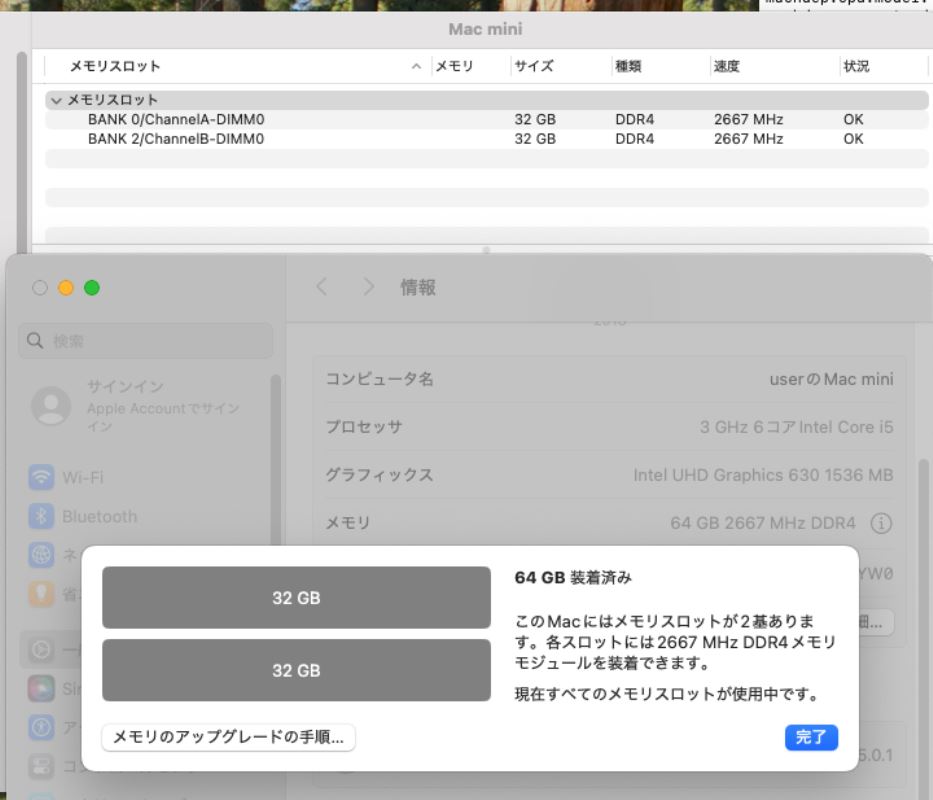The height and width of the screenshot is (800, 933).
Task: Click the Mac mini window title
Action: 486,29
